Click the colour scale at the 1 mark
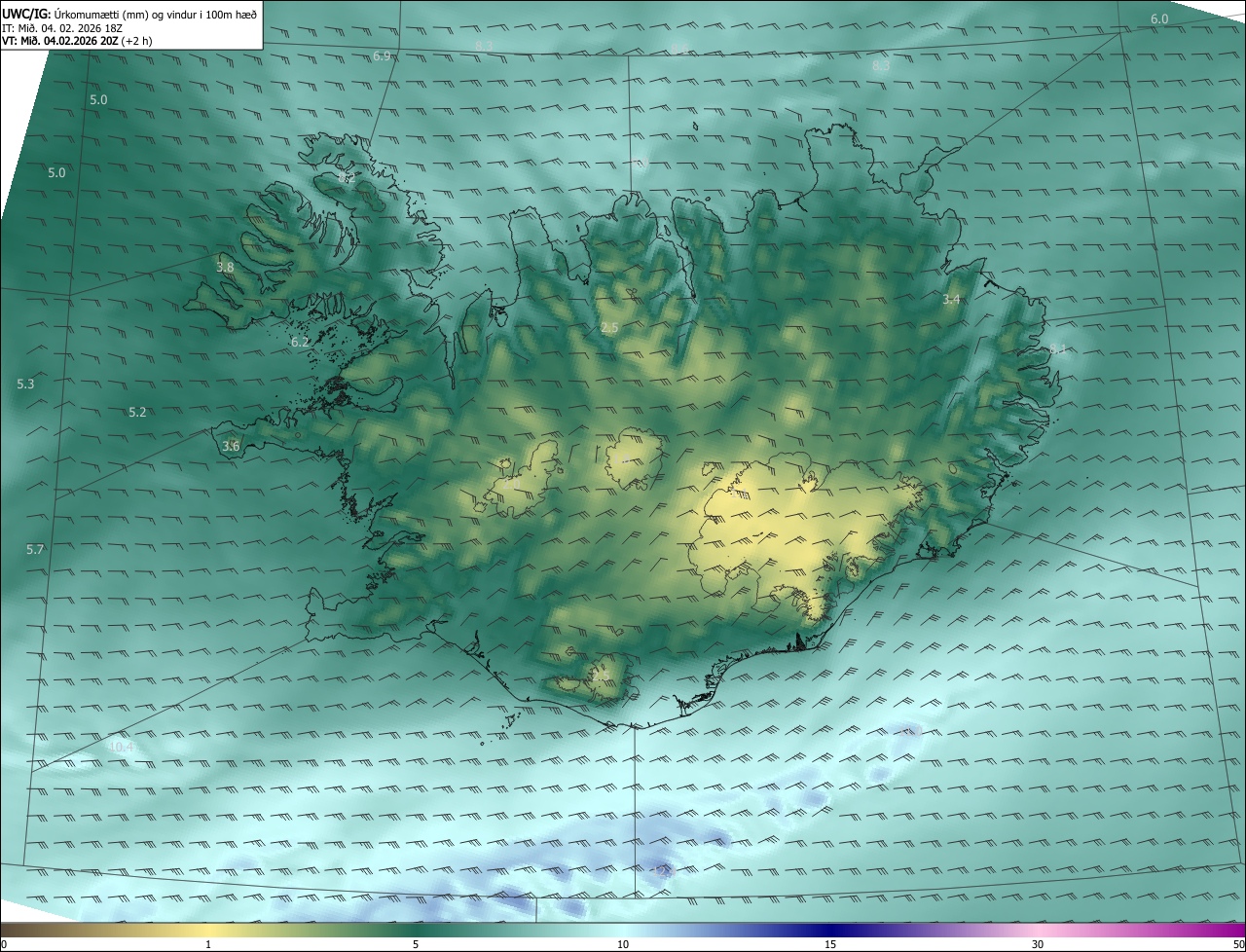The image size is (1246, 952). pyautogui.click(x=208, y=944)
